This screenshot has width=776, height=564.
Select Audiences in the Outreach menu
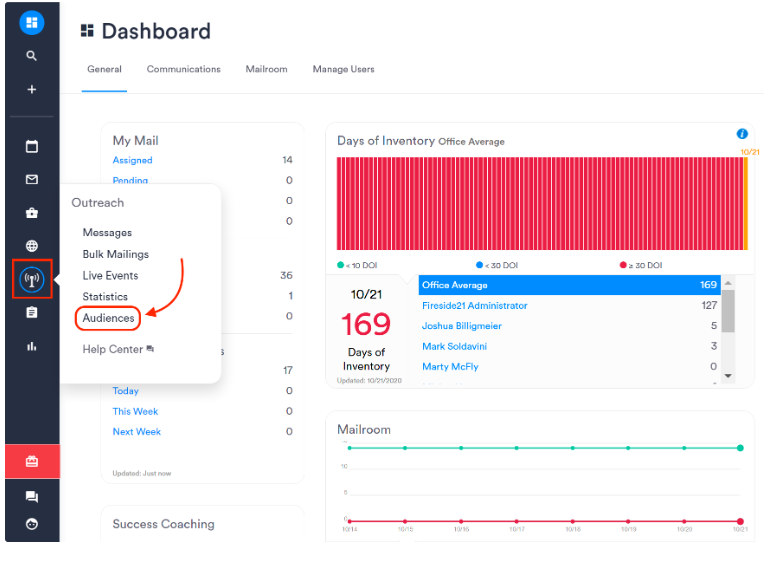tap(108, 318)
